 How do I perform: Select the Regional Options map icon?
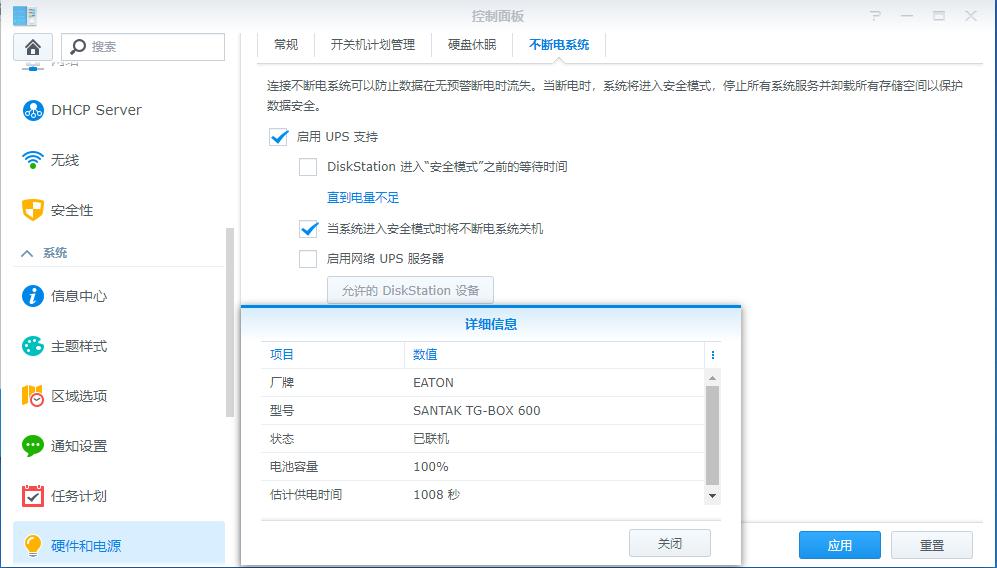(x=32, y=396)
